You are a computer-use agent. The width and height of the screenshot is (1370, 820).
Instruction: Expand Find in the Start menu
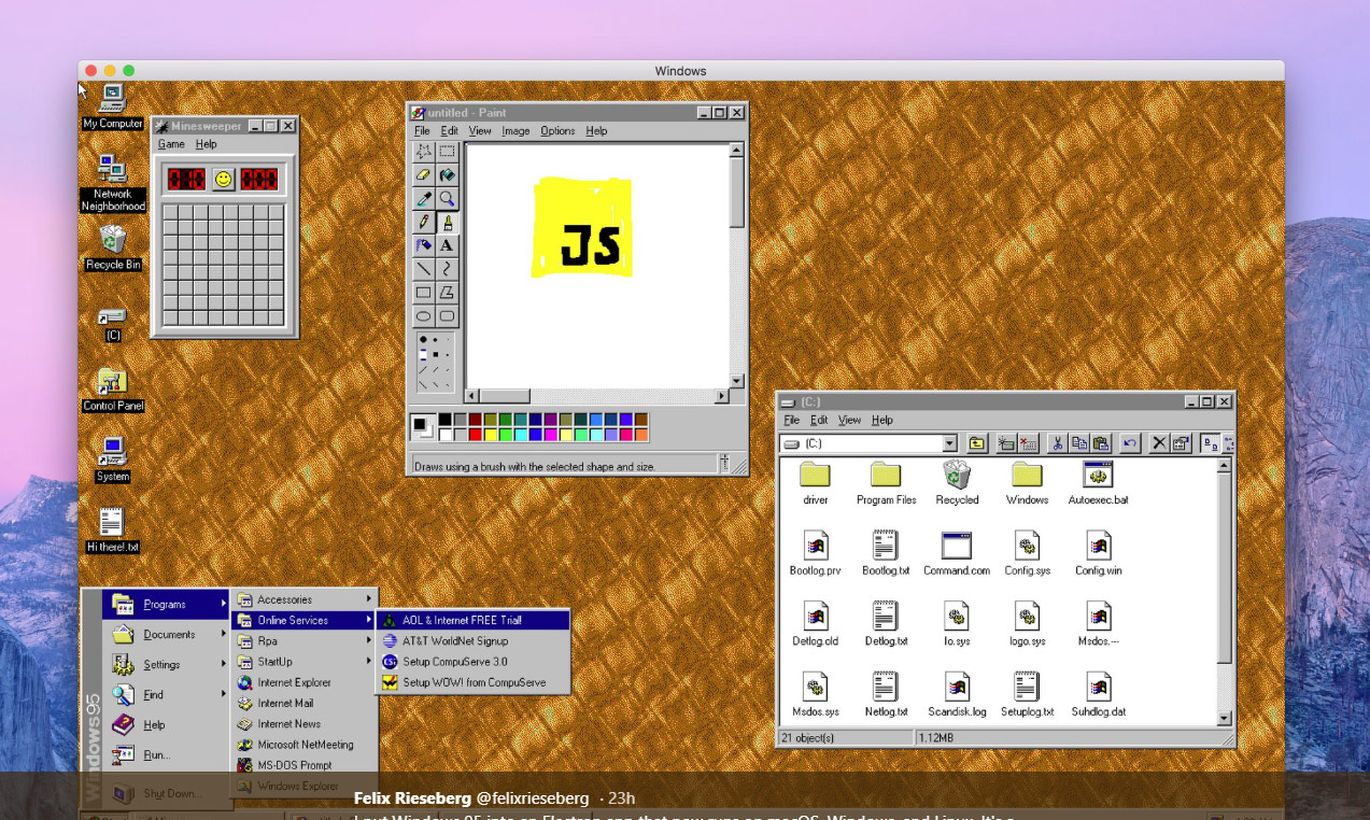(x=167, y=694)
